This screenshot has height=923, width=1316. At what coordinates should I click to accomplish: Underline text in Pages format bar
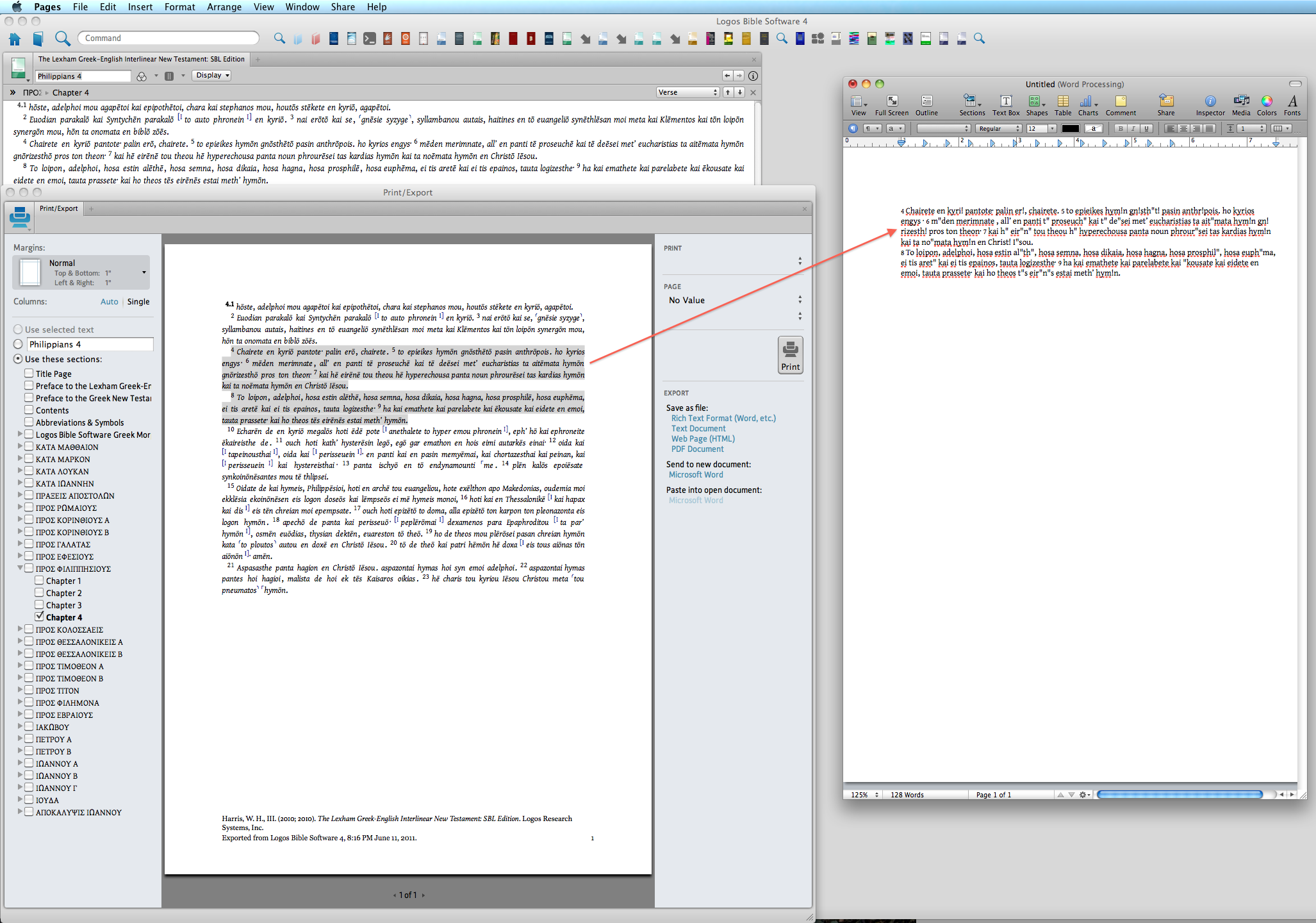tap(1146, 129)
